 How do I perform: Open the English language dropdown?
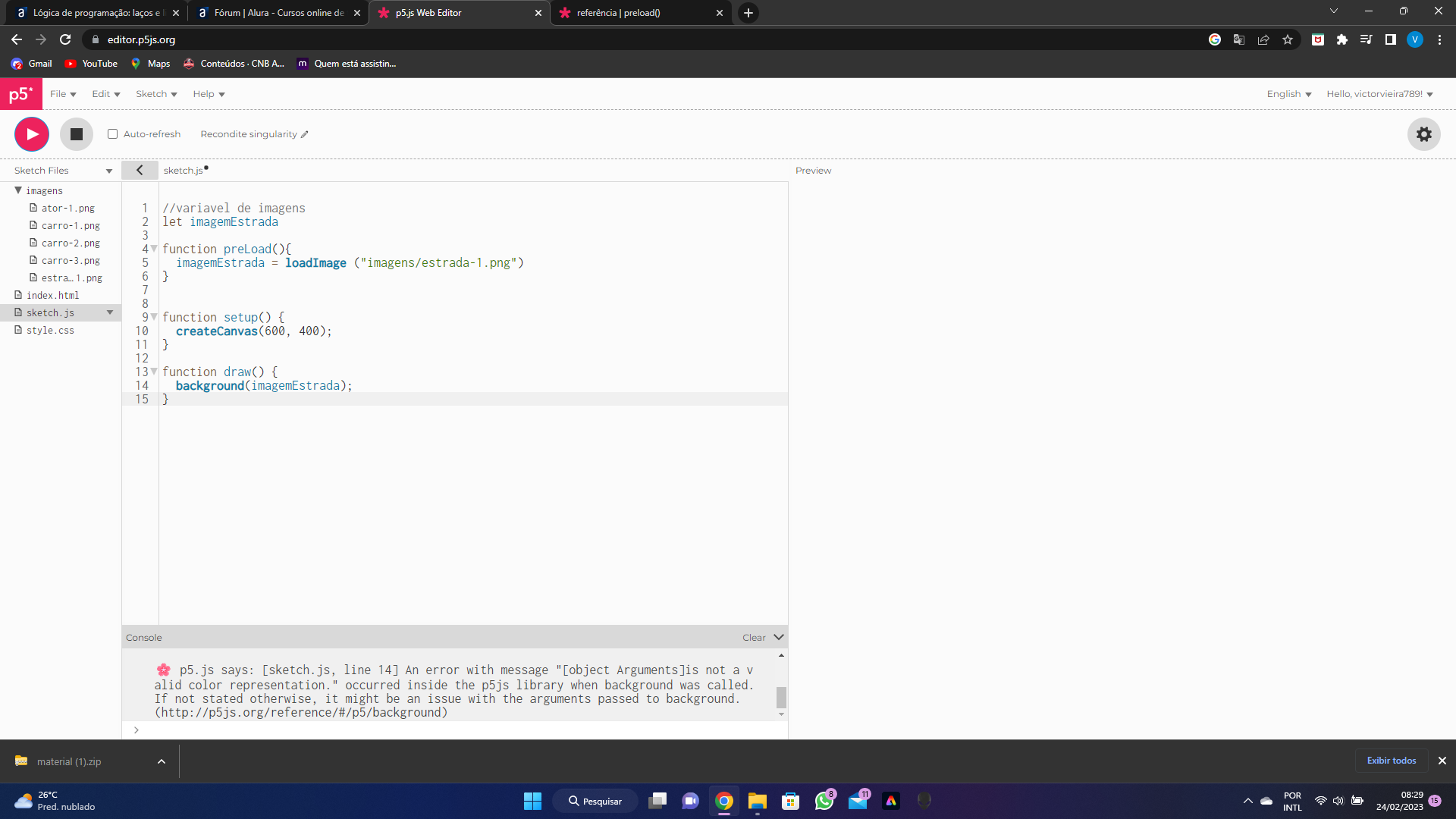pos(1289,94)
